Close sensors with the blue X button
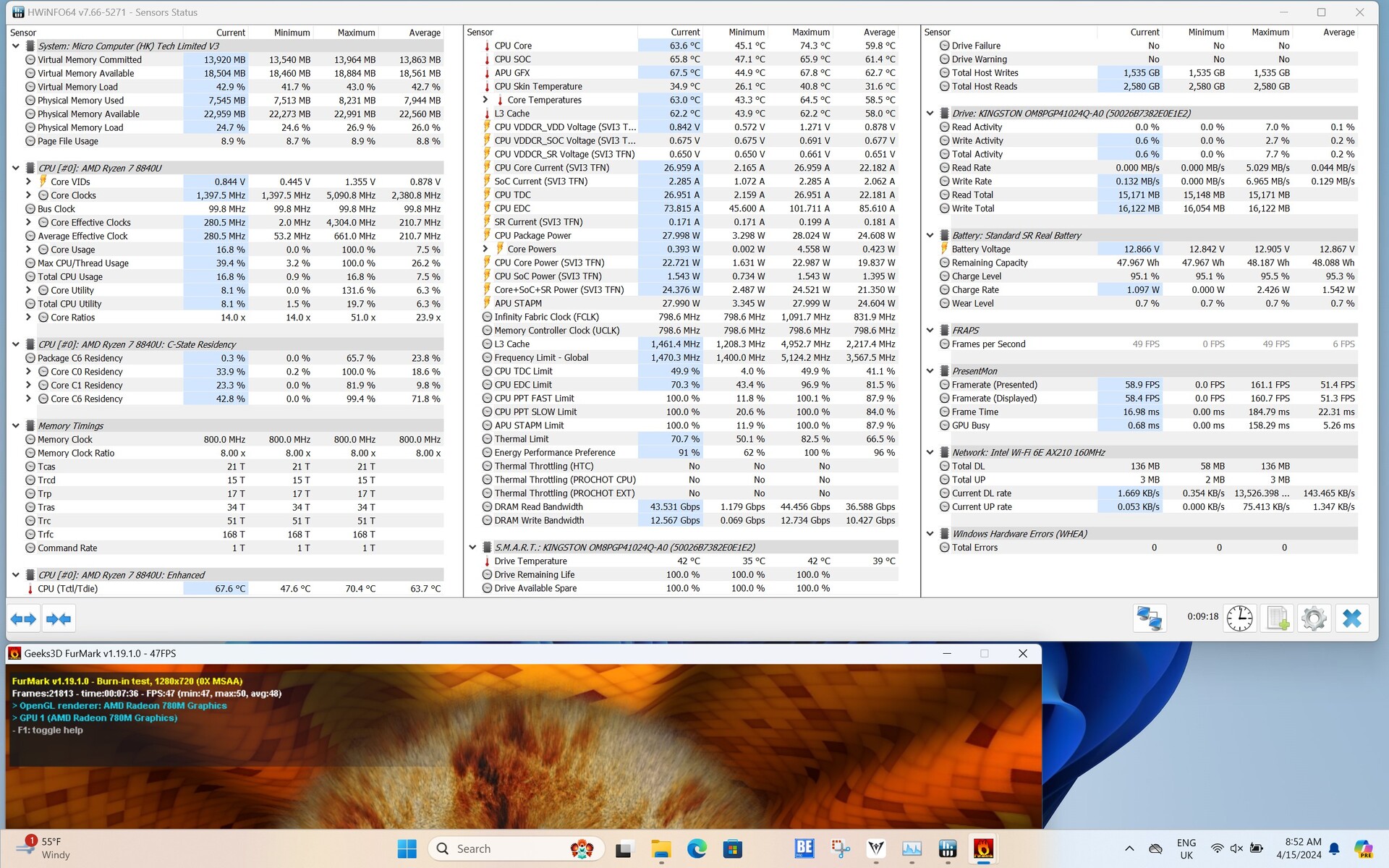Viewport: 1389px width, 868px height. pos(1351,618)
